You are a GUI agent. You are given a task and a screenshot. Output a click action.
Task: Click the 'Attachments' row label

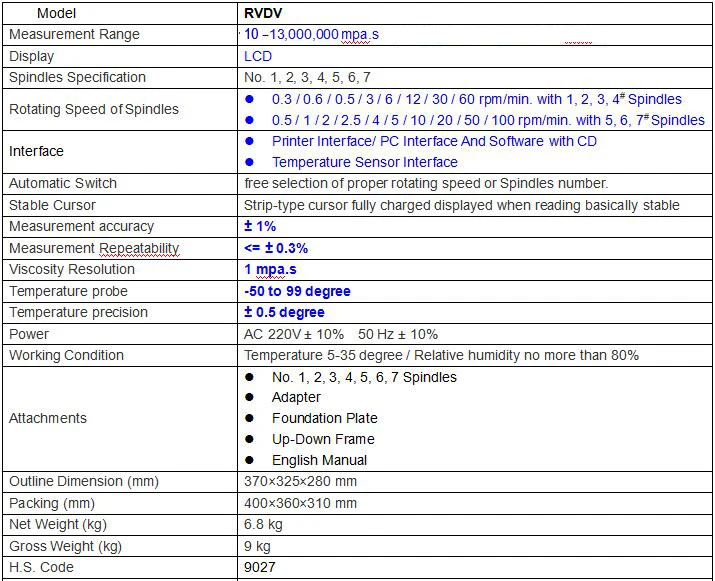[x=48, y=418]
